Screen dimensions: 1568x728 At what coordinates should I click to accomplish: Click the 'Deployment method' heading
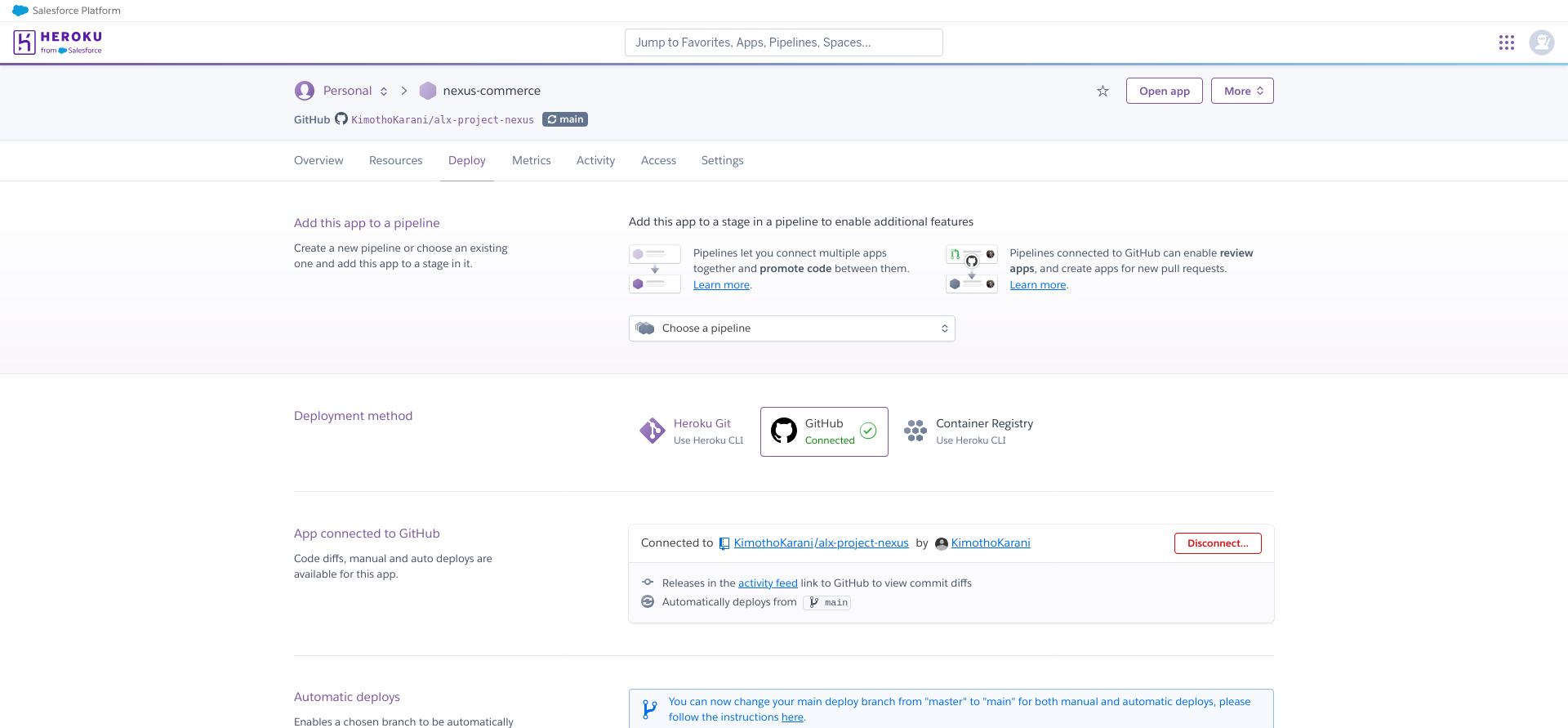pos(353,416)
